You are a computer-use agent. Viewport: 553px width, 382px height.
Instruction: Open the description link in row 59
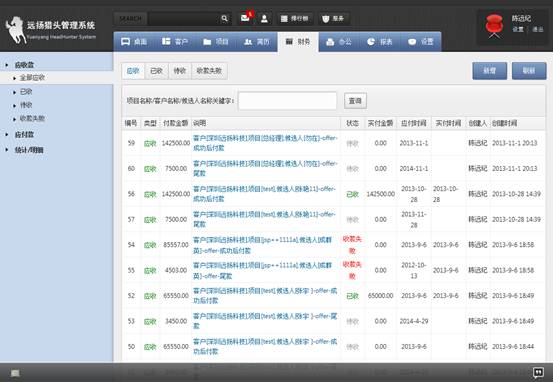click(265, 143)
